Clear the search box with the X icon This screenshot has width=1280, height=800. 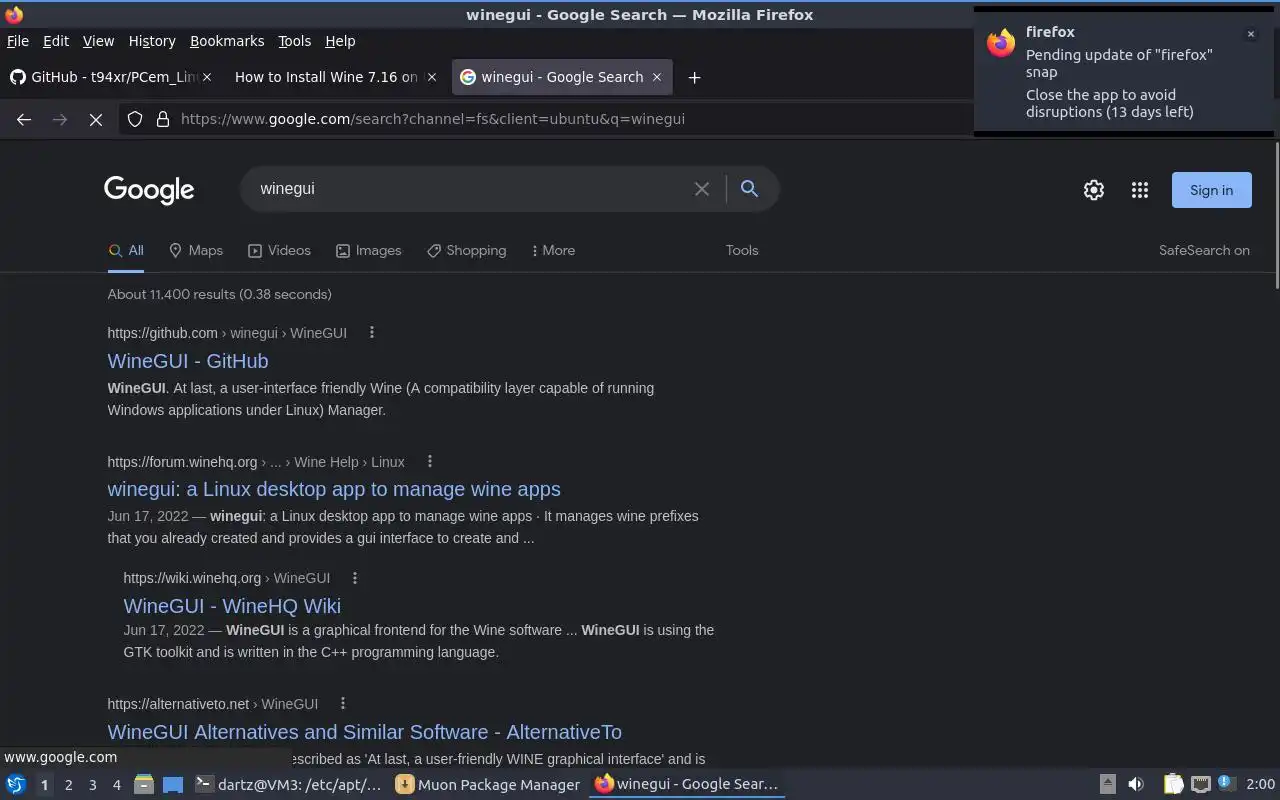tap(702, 189)
